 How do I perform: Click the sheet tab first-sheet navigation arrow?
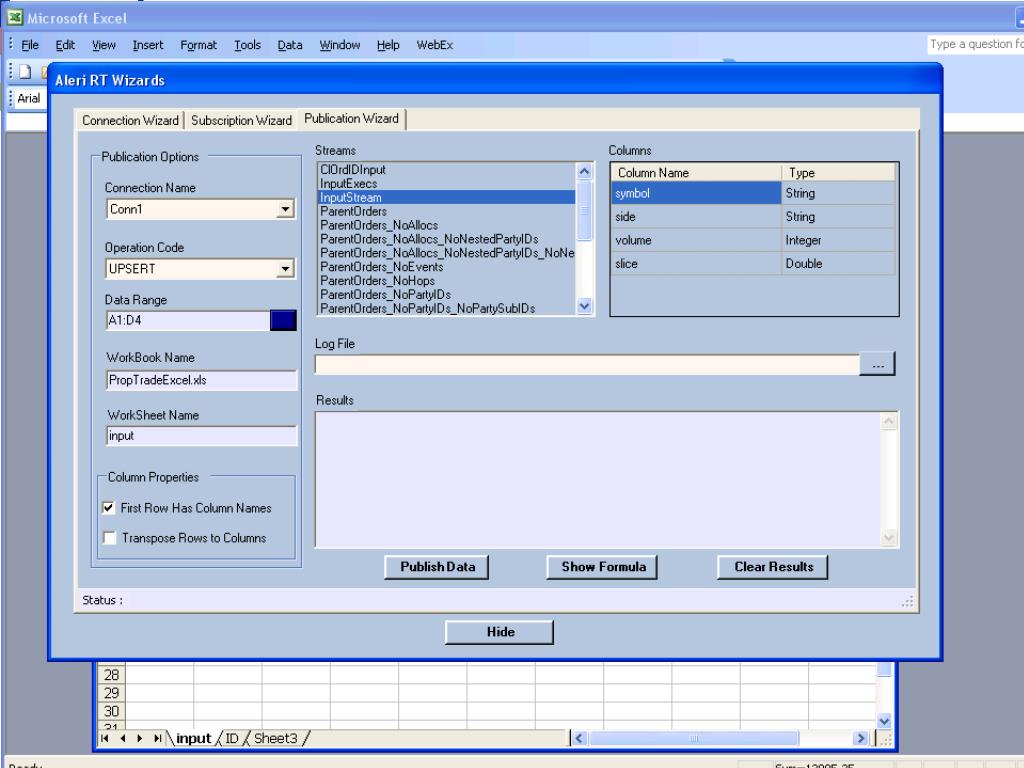point(104,738)
